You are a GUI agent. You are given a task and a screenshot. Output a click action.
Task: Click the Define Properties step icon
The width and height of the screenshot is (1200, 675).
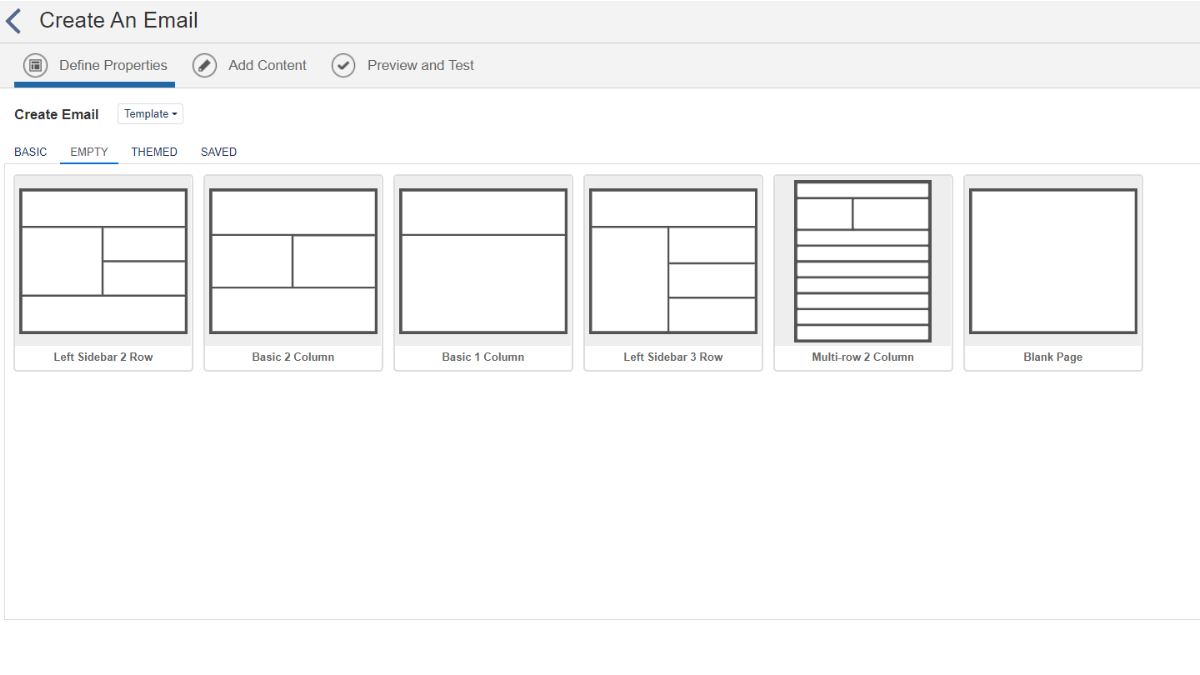[x=35, y=66]
